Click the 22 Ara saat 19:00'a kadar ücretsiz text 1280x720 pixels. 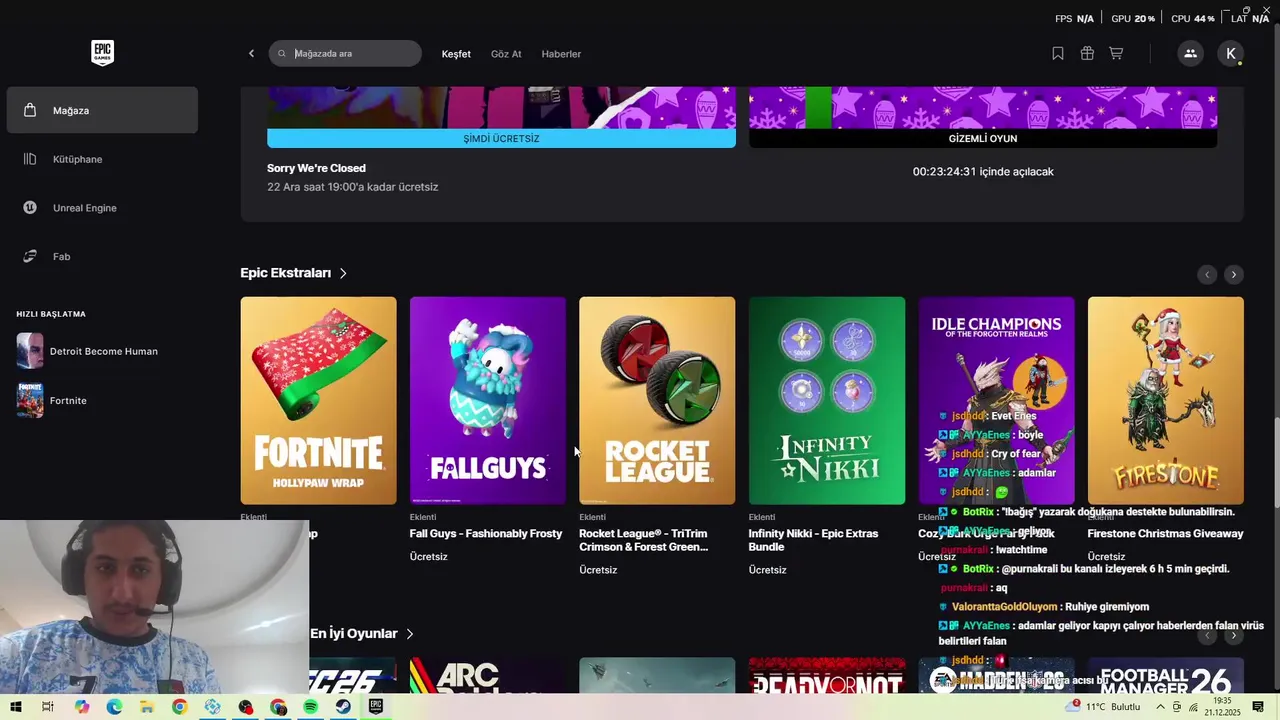click(352, 187)
